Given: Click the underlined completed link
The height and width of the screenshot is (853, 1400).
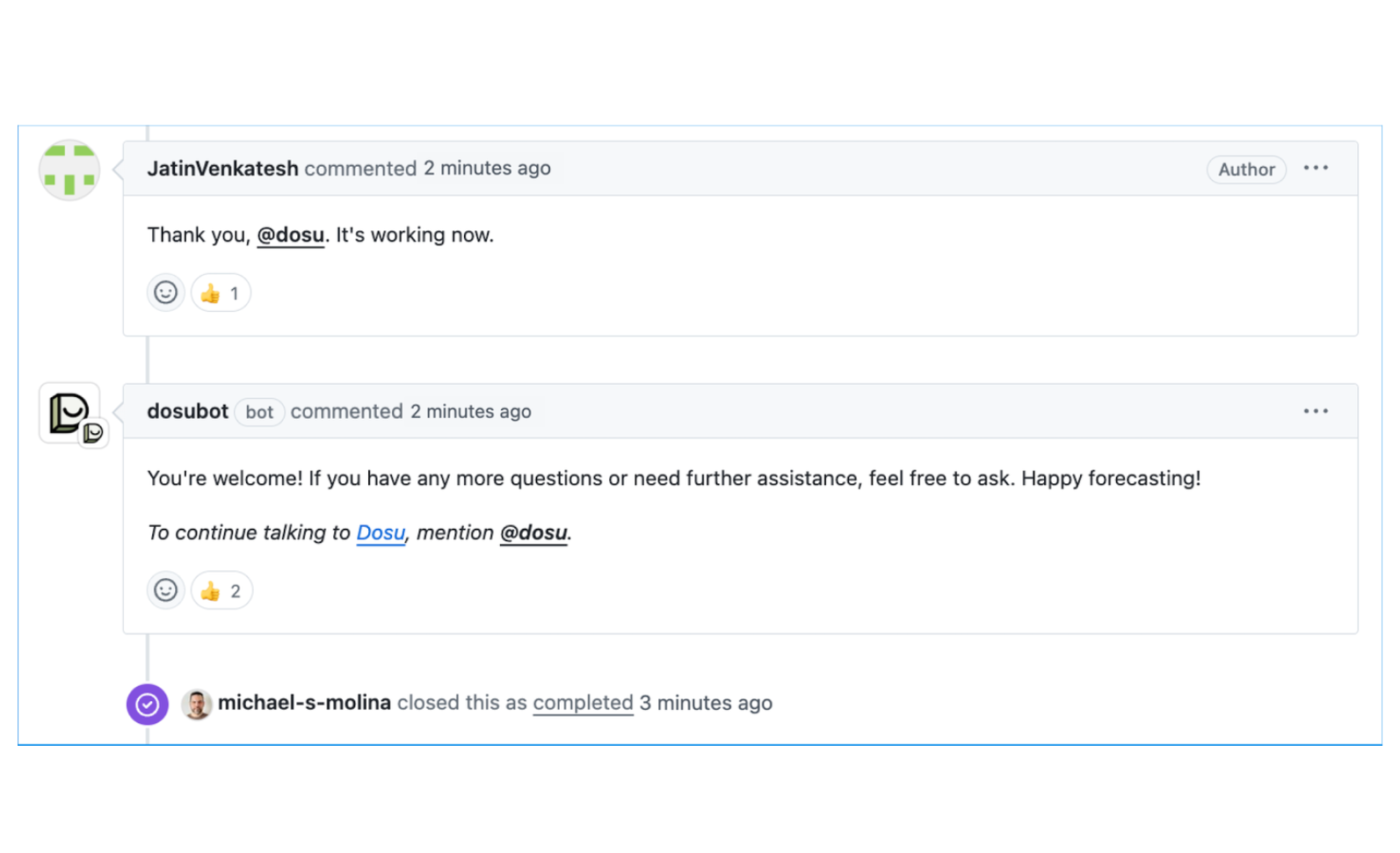Looking at the screenshot, I should coord(583,704).
